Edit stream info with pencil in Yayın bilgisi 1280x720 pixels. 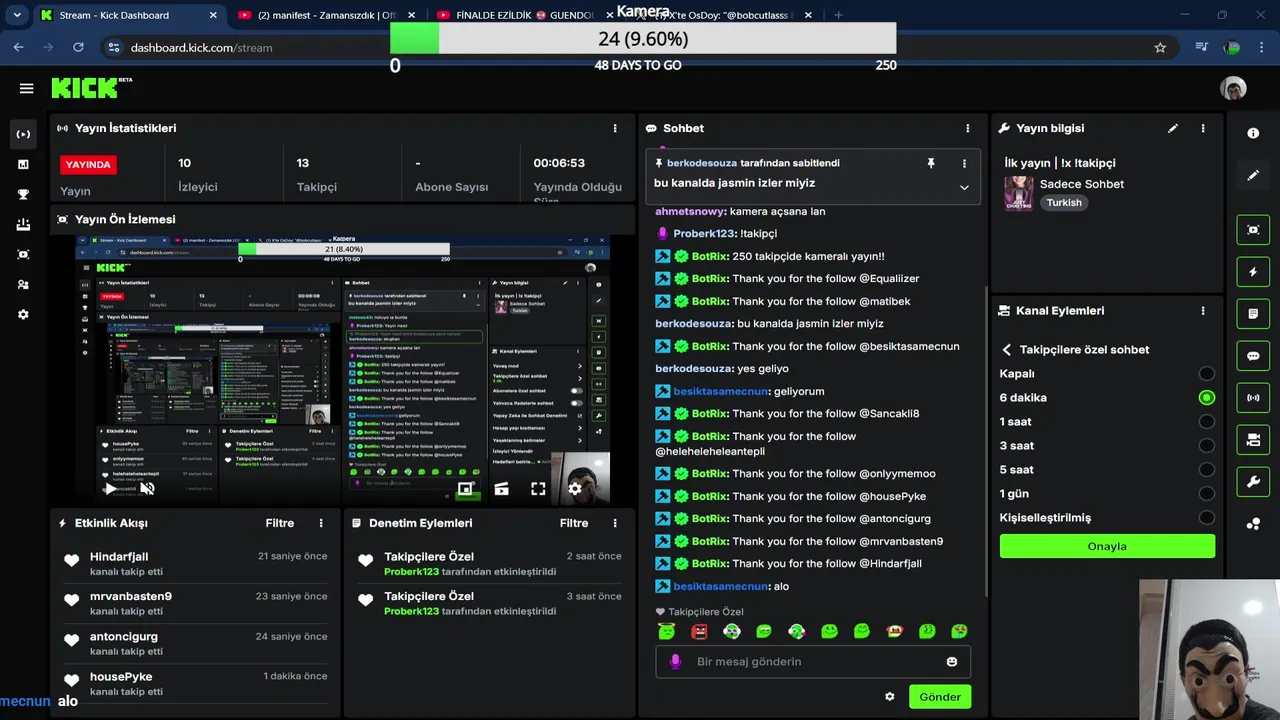(1173, 128)
